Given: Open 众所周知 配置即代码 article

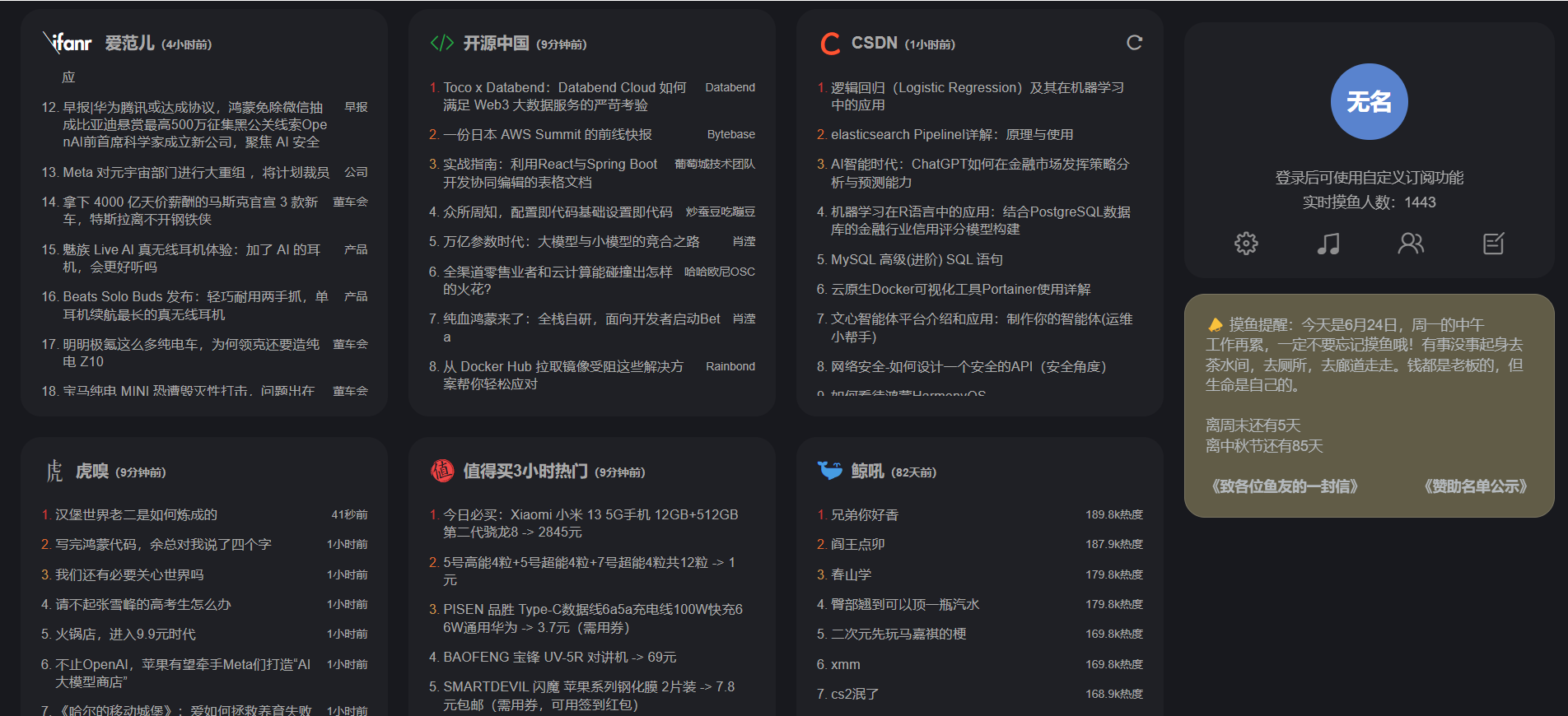Looking at the screenshot, I should click(x=558, y=212).
